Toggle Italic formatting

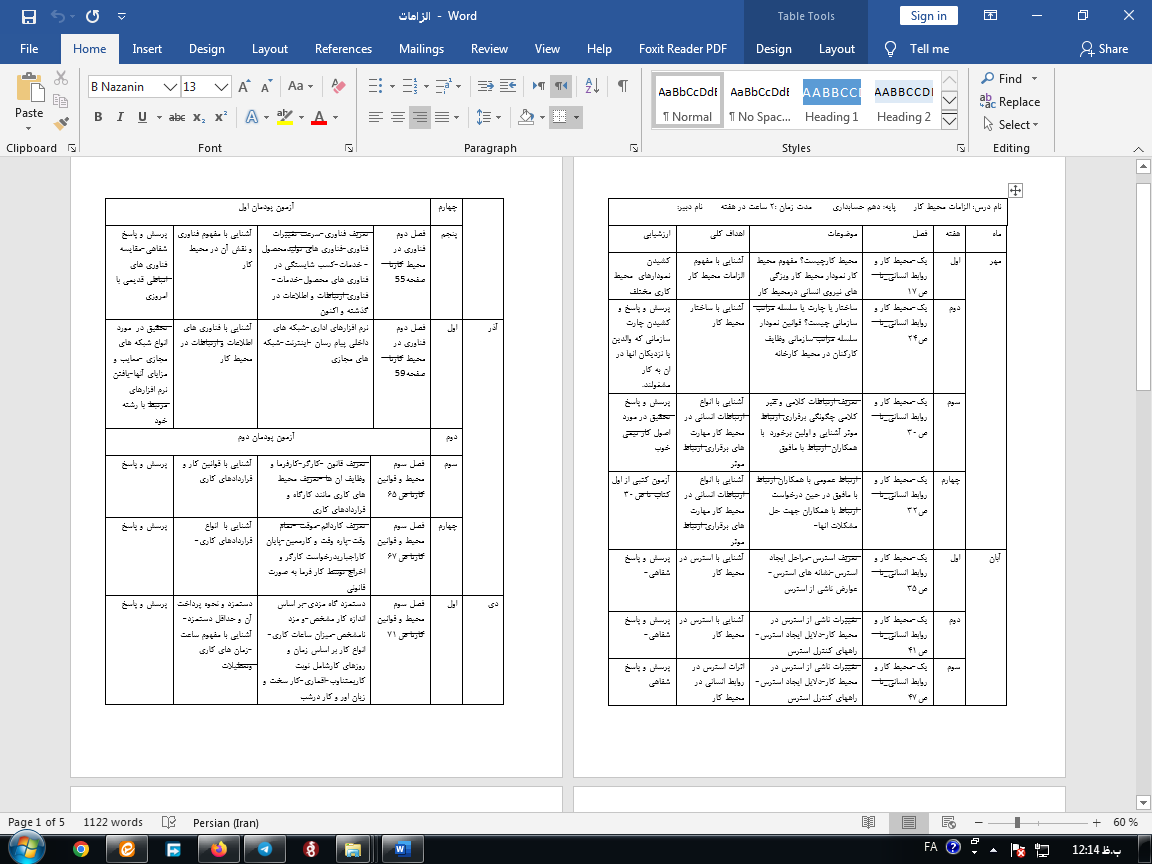121,117
